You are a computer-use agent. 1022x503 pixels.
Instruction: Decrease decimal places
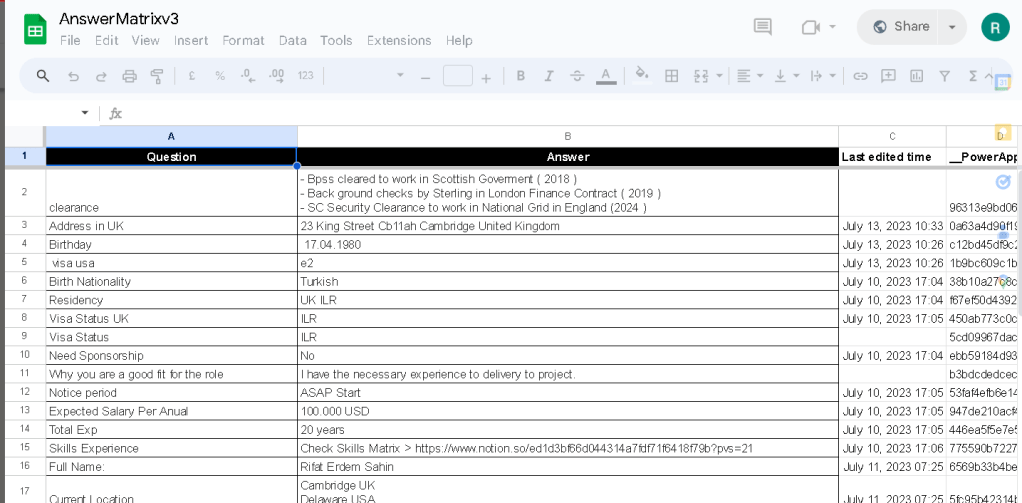point(248,76)
